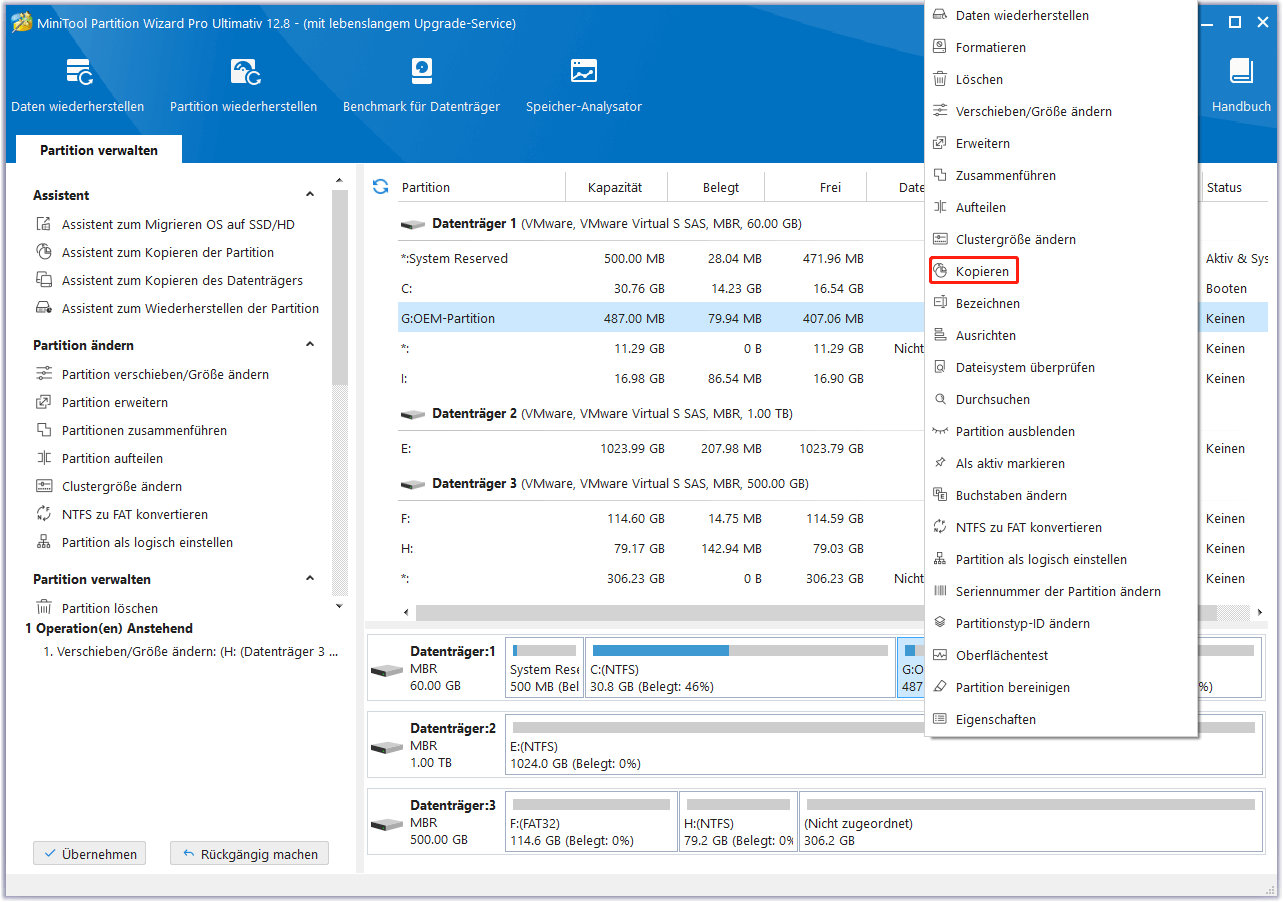The image size is (1283, 902).
Task: Choose Partition aufteilen in sidebar
Action: [112, 459]
